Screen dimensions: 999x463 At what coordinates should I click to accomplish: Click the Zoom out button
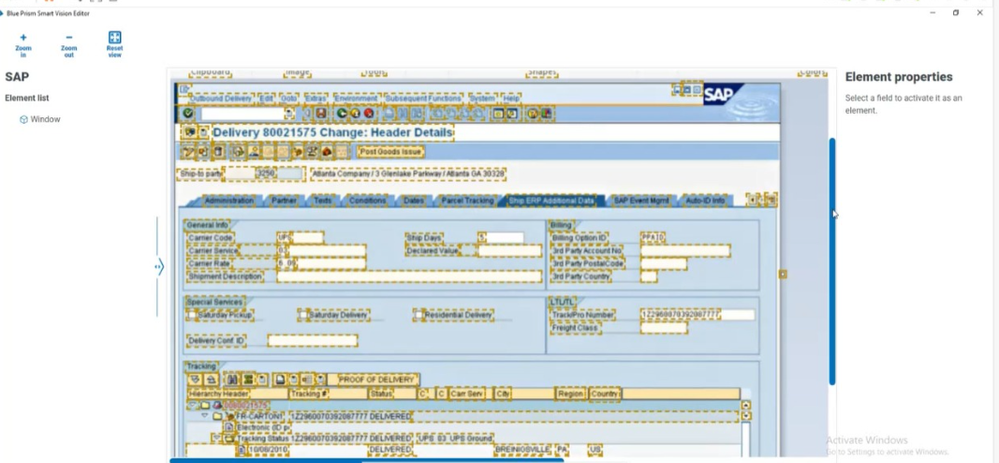tap(69, 46)
